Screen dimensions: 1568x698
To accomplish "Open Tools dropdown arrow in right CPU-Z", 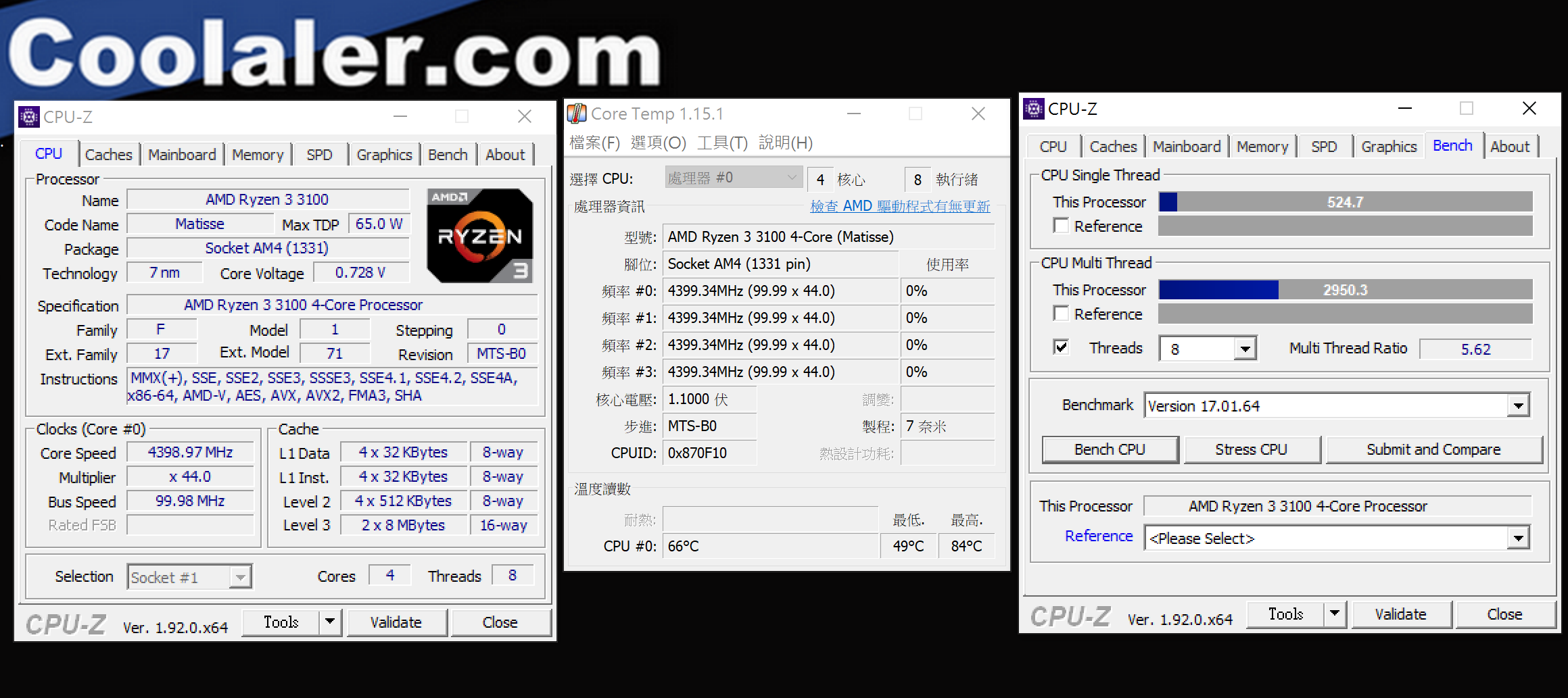I will coord(1335,614).
